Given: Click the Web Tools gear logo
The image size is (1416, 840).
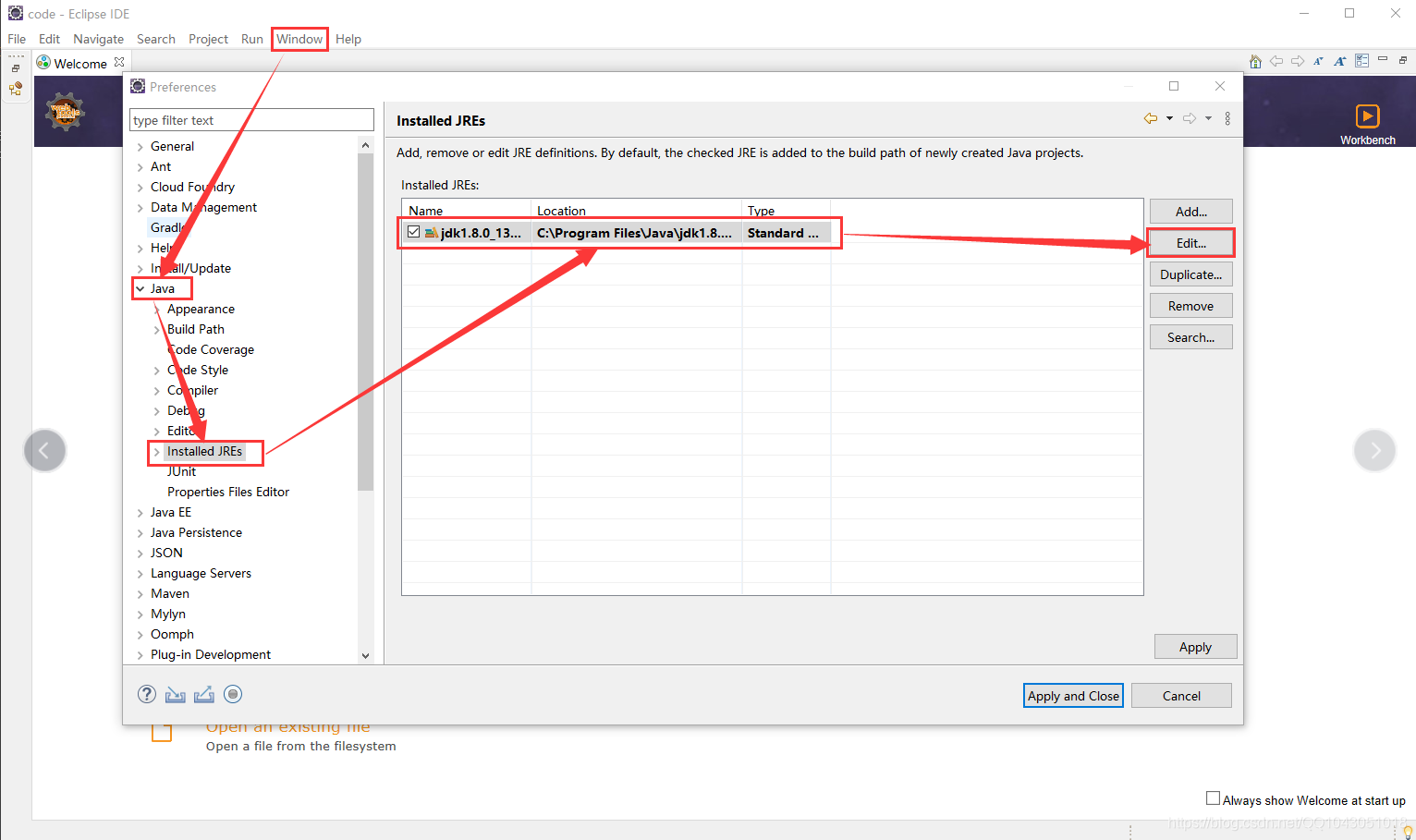Looking at the screenshot, I should [66, 112].
